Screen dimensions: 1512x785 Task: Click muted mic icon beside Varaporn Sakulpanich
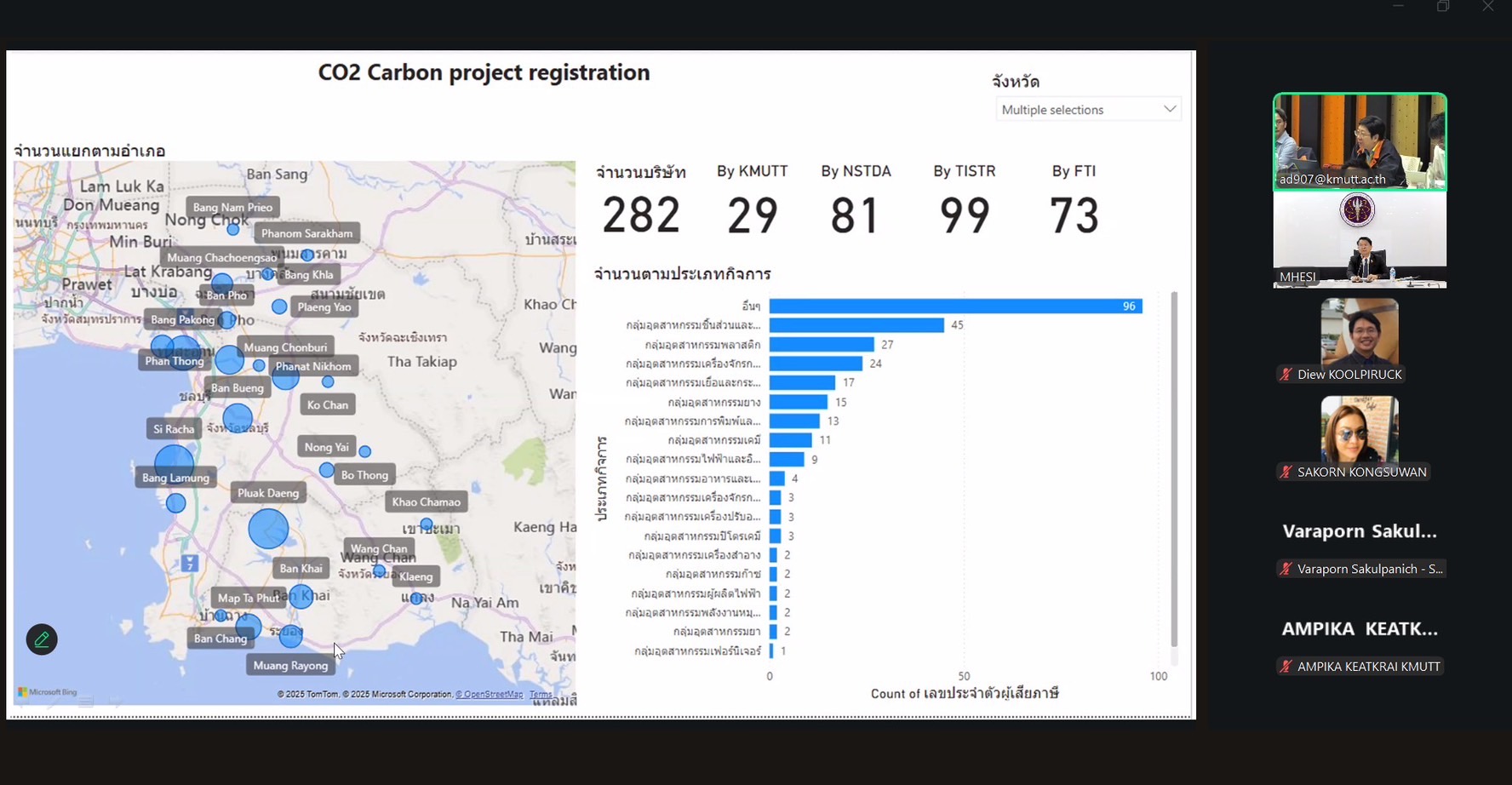(x=1286, y=569)
